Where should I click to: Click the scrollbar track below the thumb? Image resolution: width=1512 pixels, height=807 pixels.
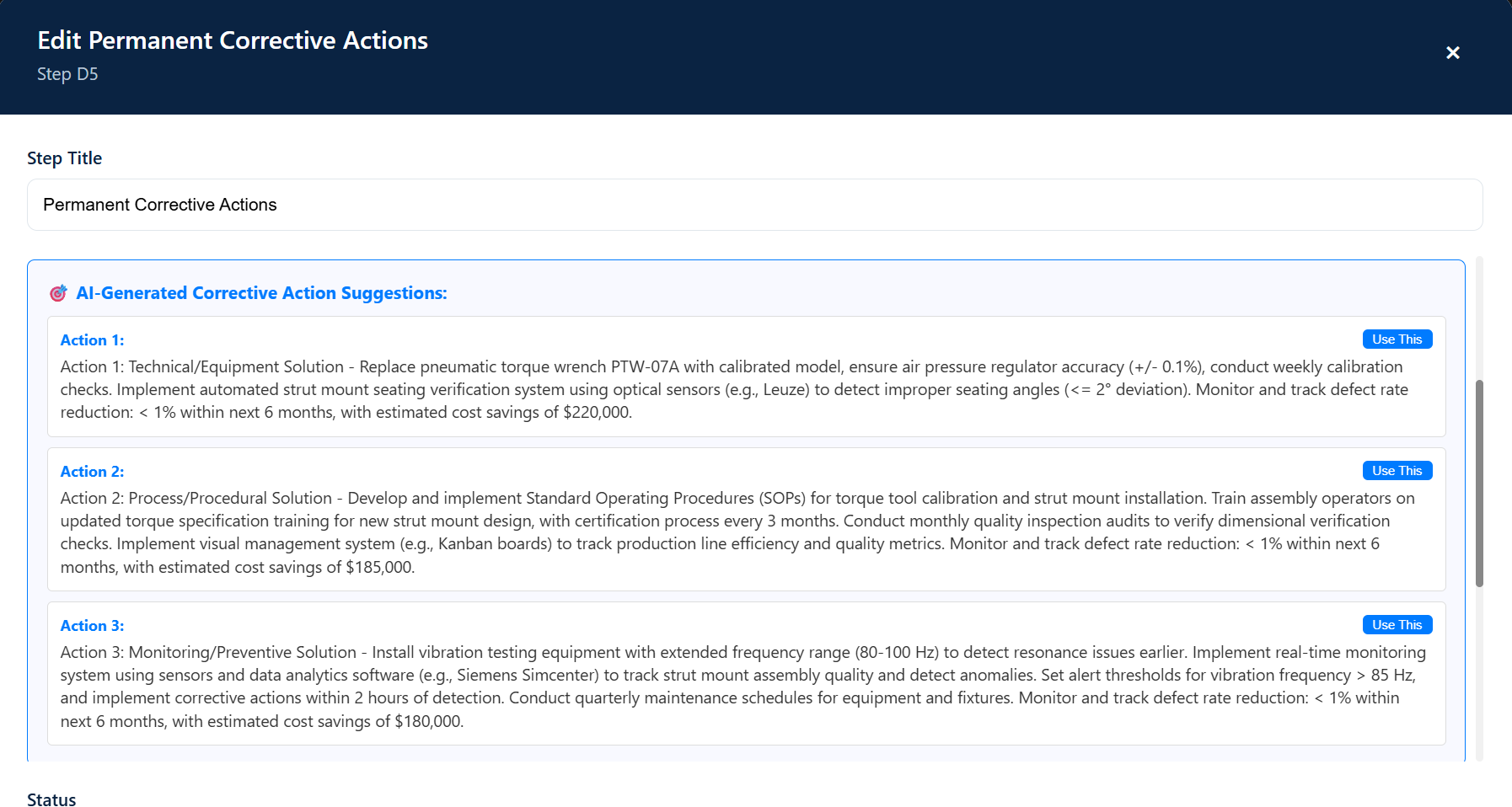click(x=1479, y=674)
